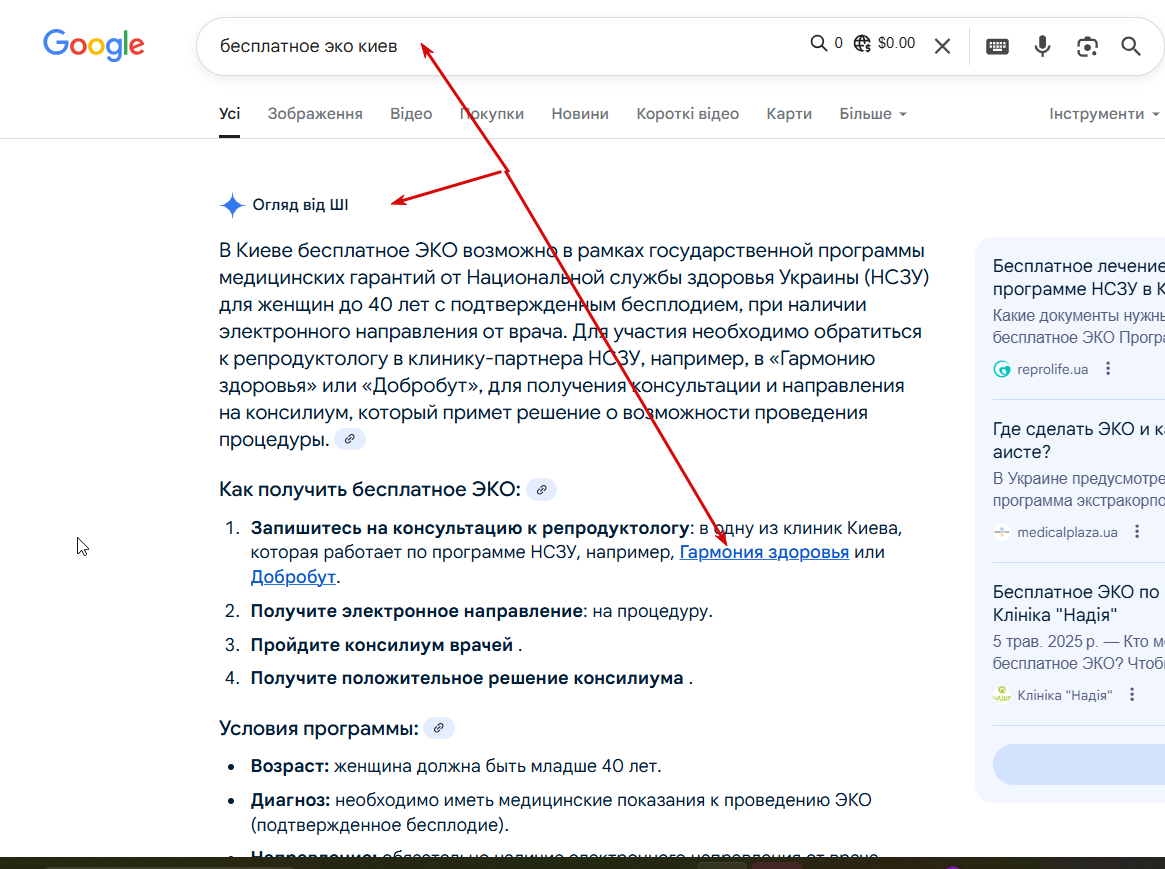Click the AI overview sparkle icon

click(x=233, y=205)
